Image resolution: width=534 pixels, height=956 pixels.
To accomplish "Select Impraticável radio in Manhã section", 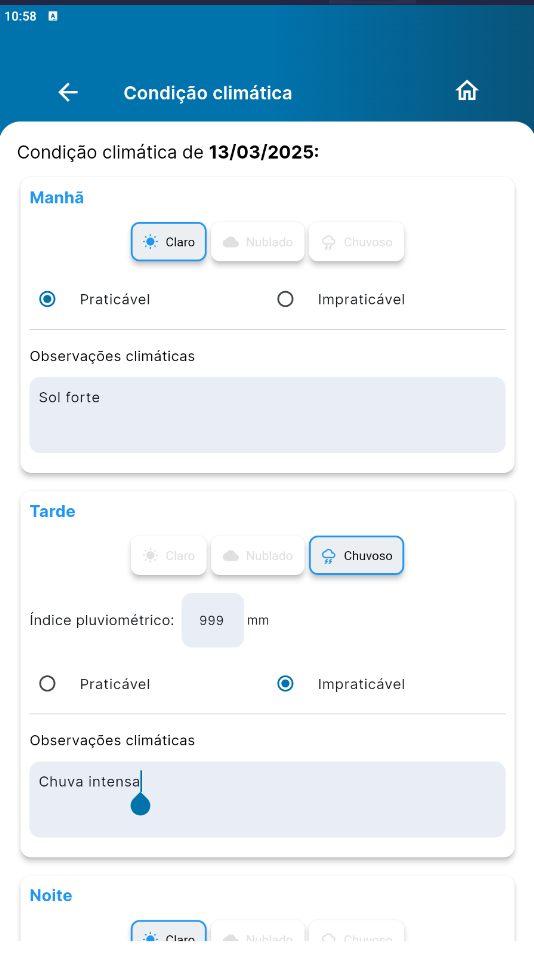I will coord(285,299).
